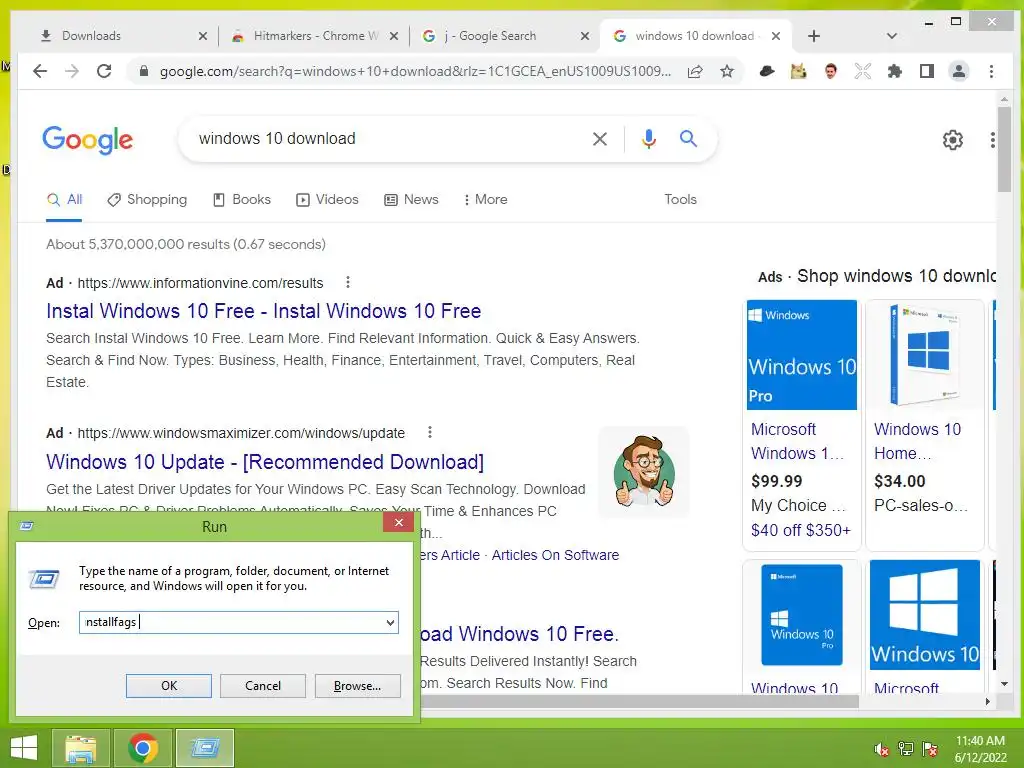1024x768 pixels.
Task: Open the crossed-tools extension icon
Action: pos(863,71)
